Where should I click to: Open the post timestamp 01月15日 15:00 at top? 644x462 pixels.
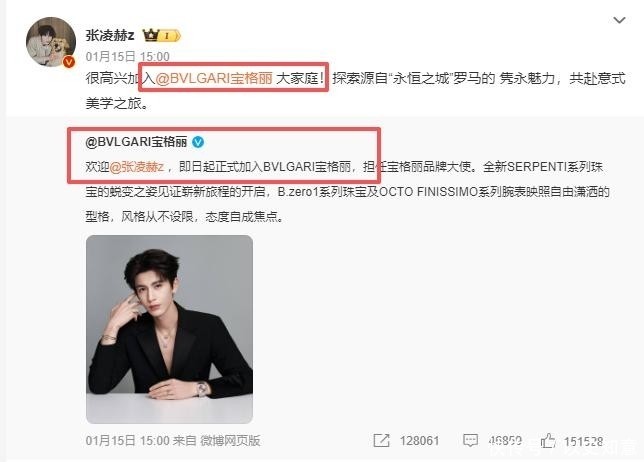click(127, 56)
